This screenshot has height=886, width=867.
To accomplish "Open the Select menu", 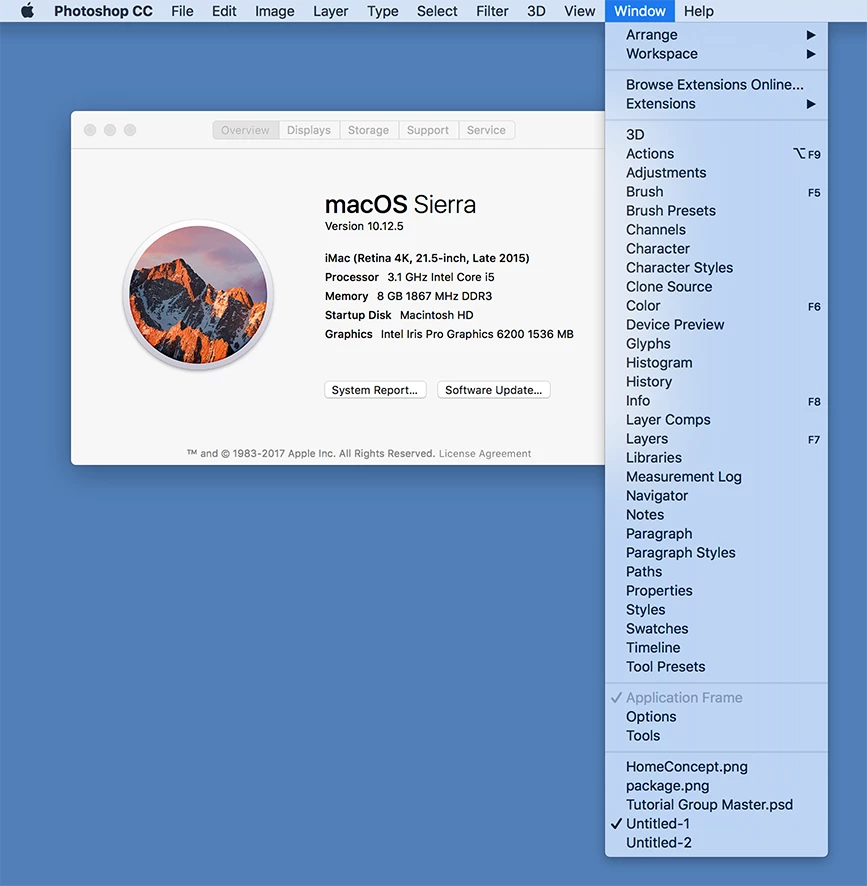I will point(437,11).
